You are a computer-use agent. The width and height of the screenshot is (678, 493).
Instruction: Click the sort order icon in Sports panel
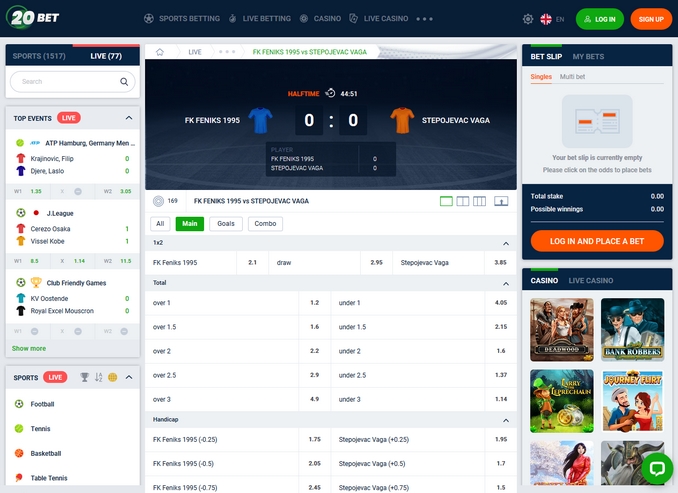click(99, 377)
